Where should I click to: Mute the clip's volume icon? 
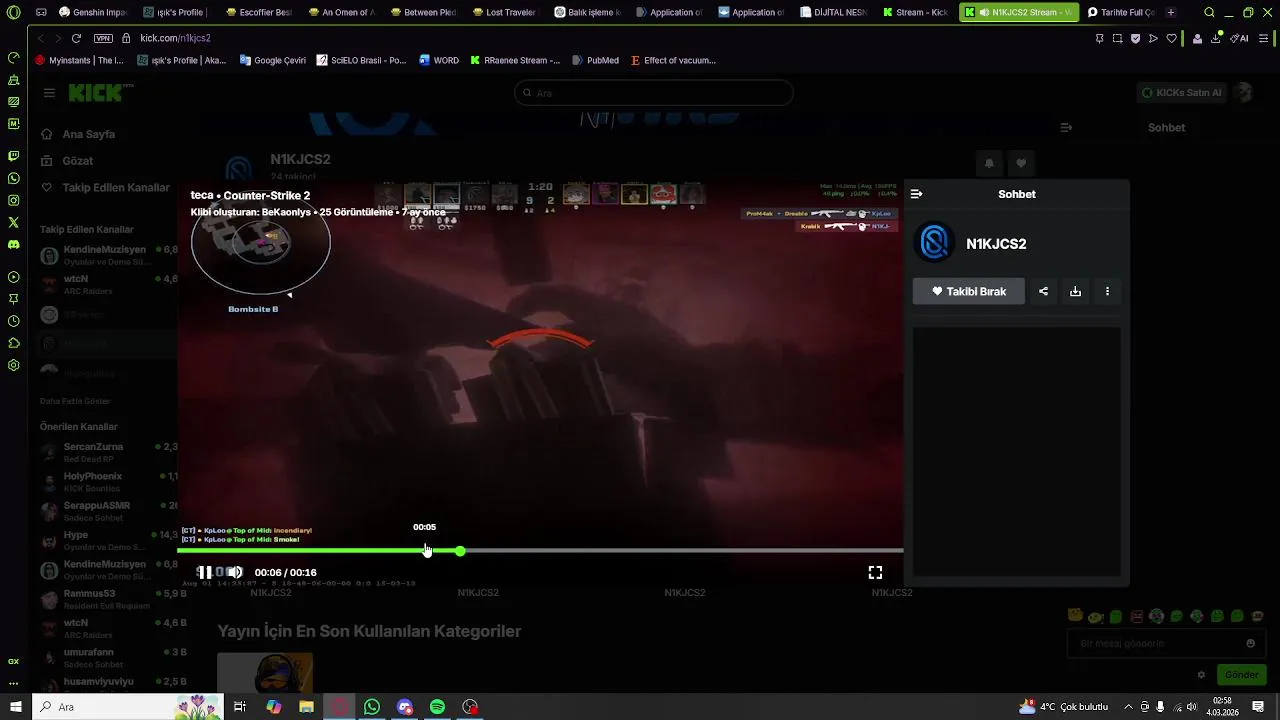tap(235, 572)
